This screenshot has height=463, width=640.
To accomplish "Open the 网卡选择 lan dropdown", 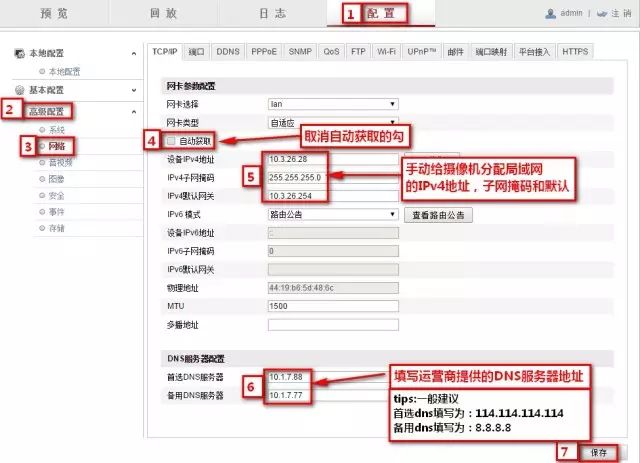I will (333, 103).
